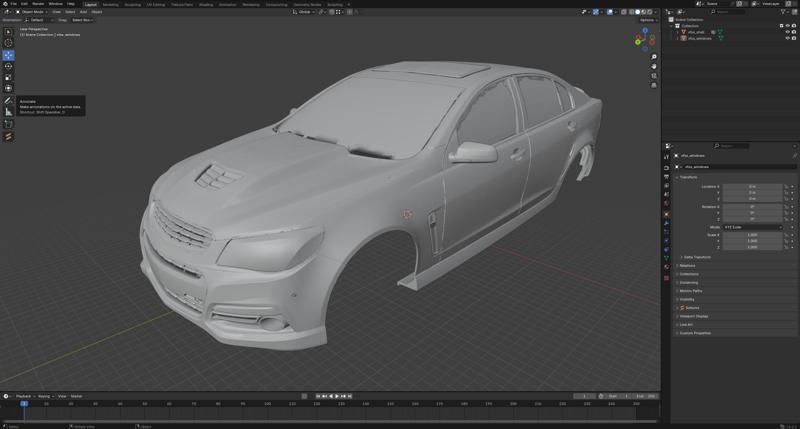Viewport: 800px width, 429px height.
Task: Select the Cursor tool in the toolbar
Action: (9, 43)
